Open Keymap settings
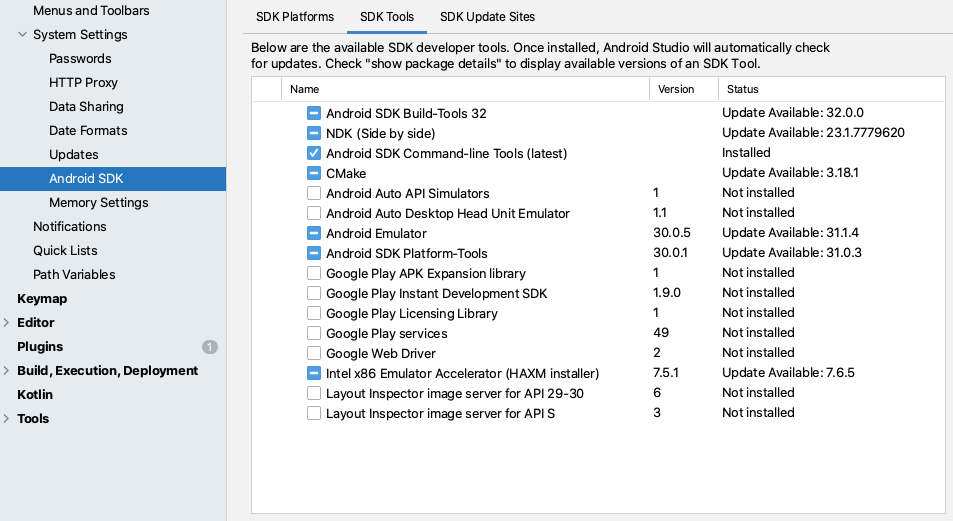This screenshot has width=953, height=521. 42,298
